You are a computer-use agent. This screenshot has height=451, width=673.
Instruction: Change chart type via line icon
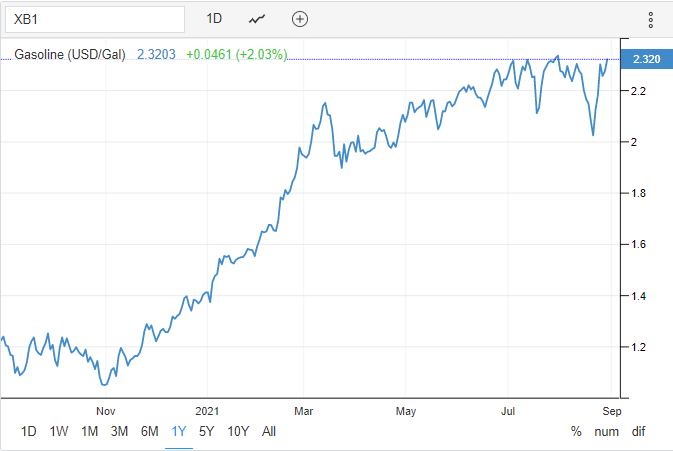click(257, 19)
